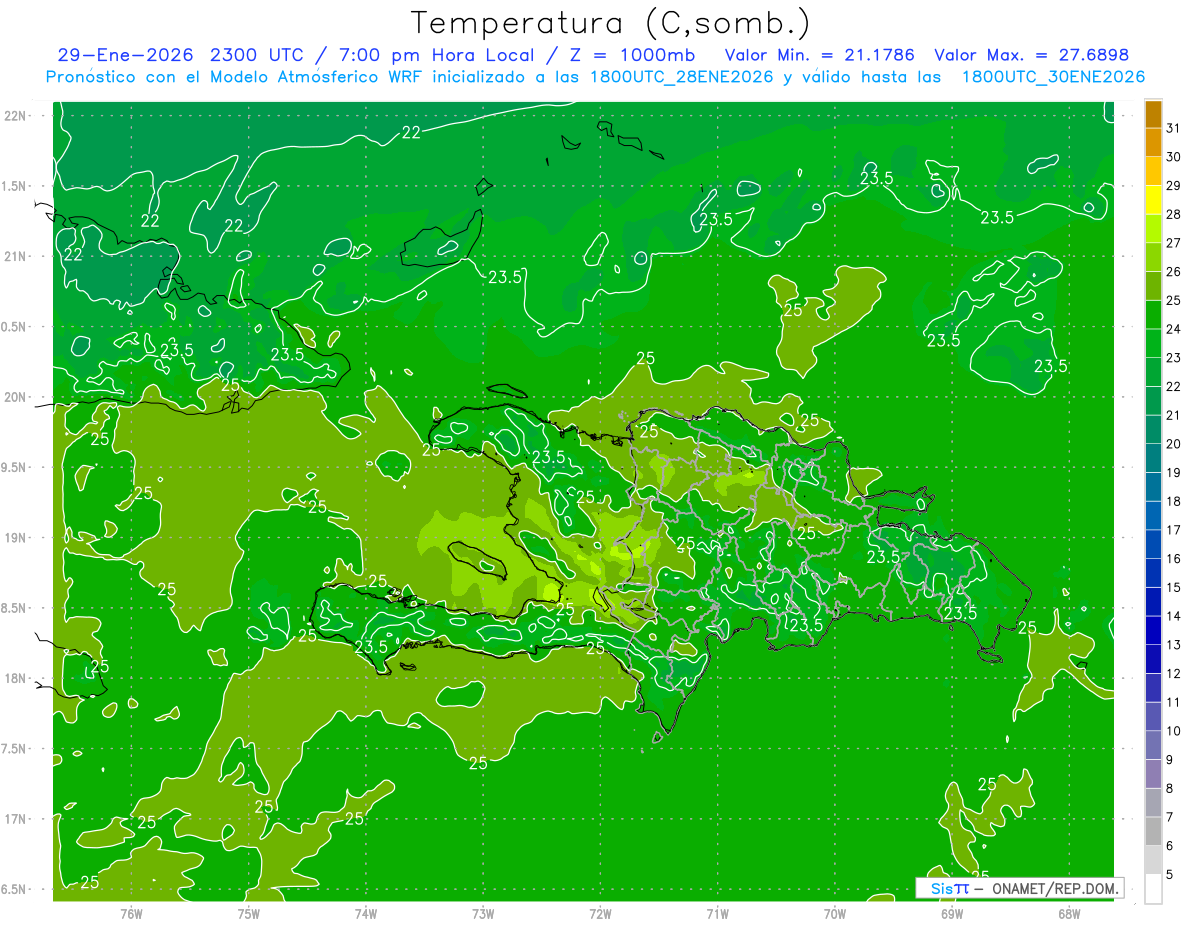Image resolution: width=1200 pixels, height=927 pixels.
Task: Click the '20N' latitude axis label
Action: 16,397
